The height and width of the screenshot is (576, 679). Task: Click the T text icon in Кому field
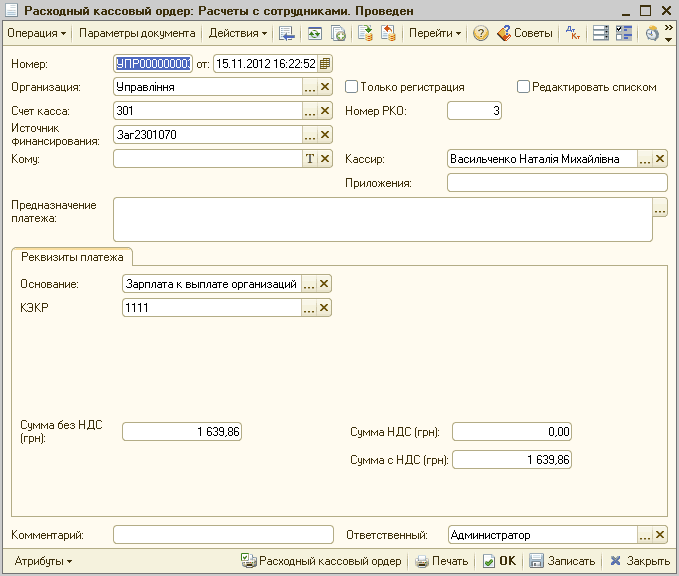point(309,158)
